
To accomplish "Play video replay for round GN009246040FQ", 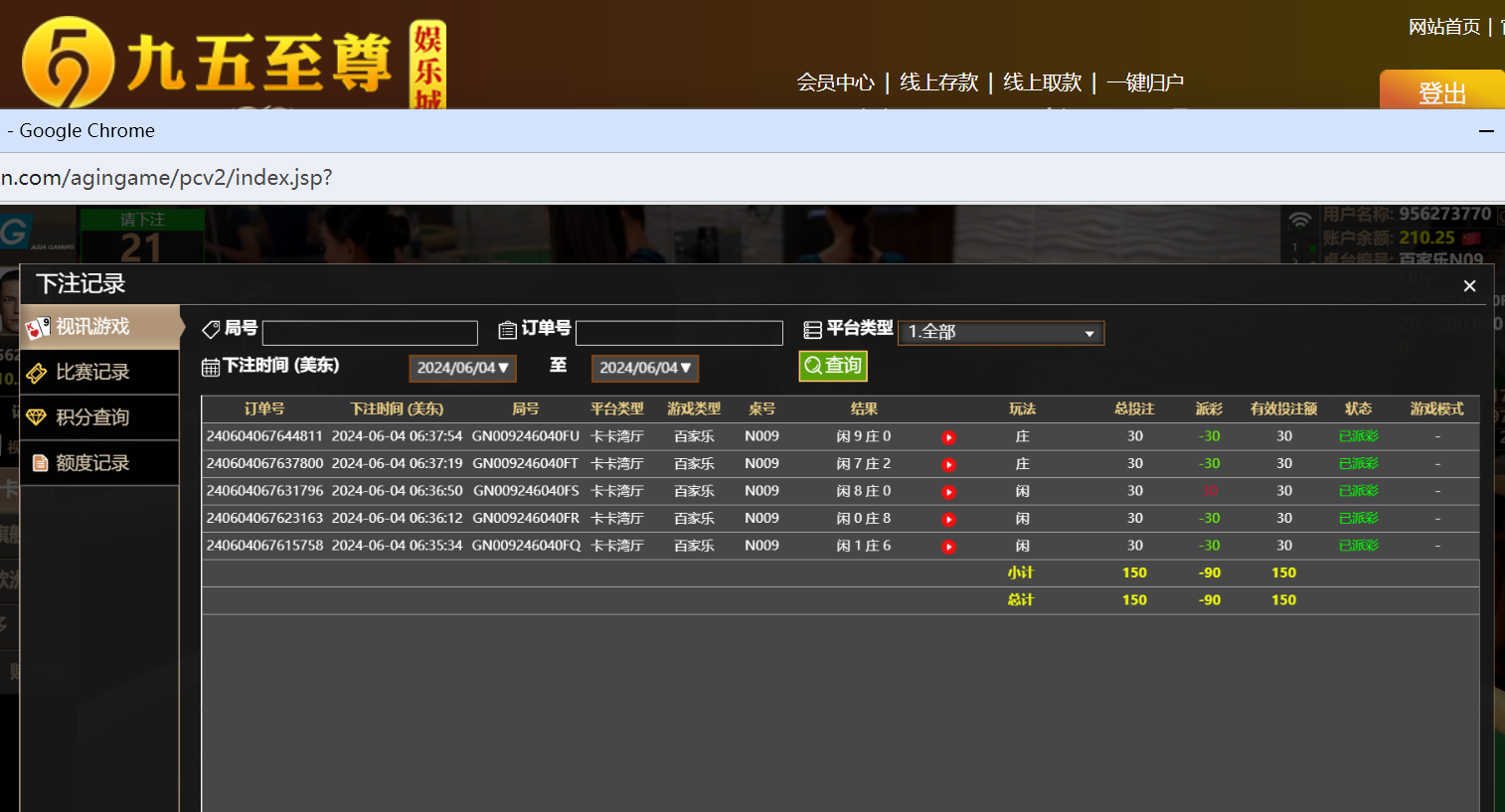I will tap(949, 547).
